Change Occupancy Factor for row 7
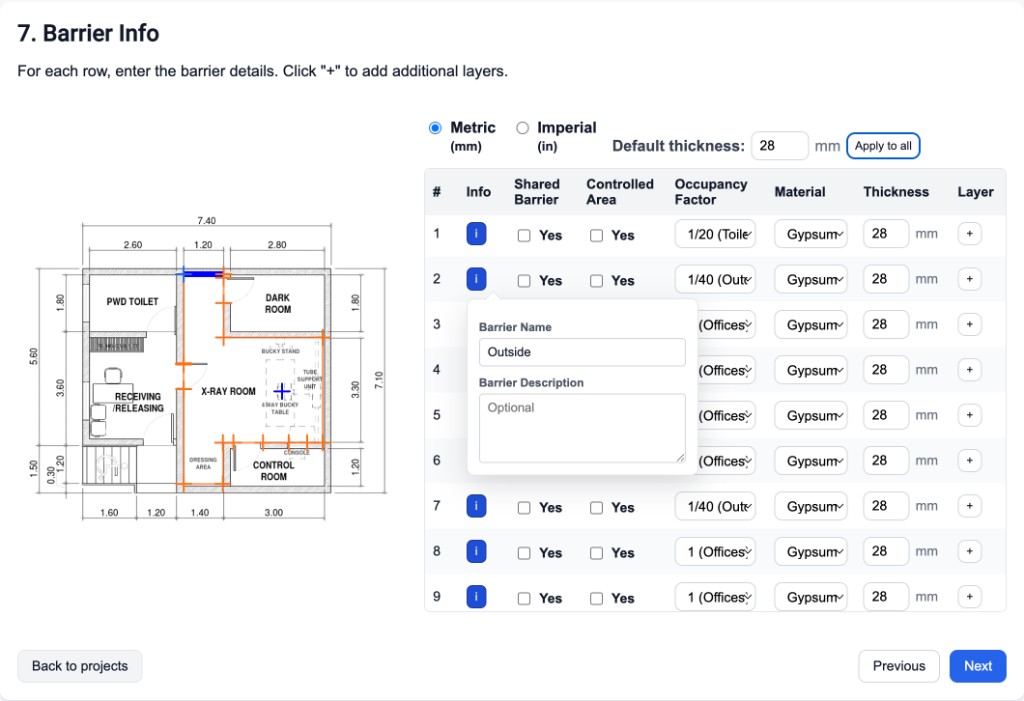This screenshot has height=701, width=1024. [x=715, y=506]
